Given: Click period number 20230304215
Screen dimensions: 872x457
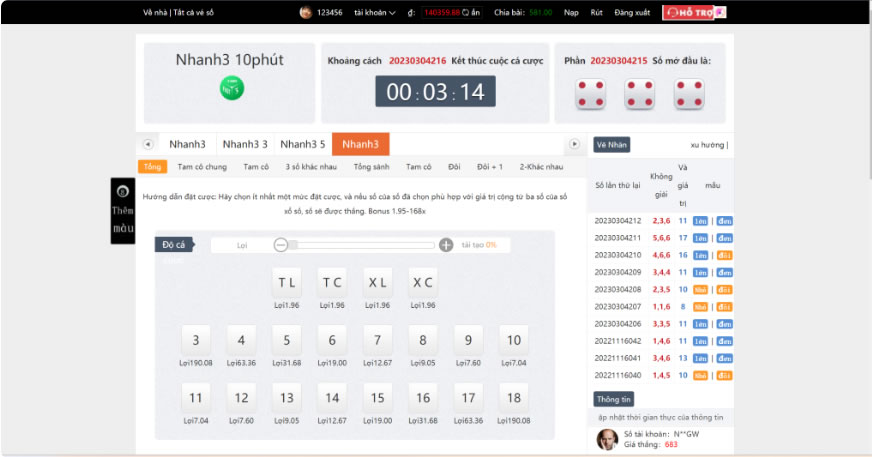Looking at the screenshot, I should tap(618, 61).
